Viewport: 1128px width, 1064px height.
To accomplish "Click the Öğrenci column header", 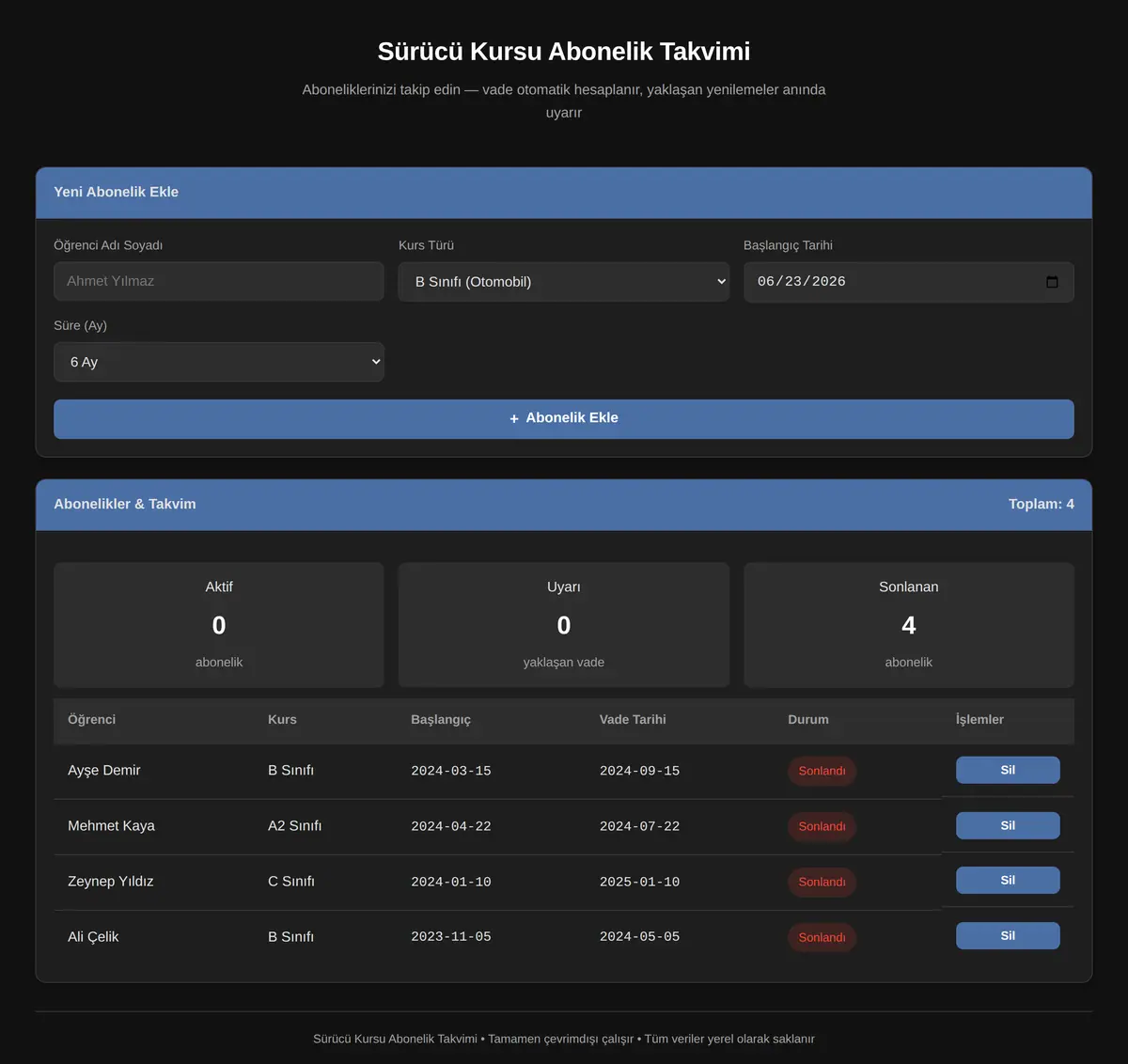I will 92,719.
